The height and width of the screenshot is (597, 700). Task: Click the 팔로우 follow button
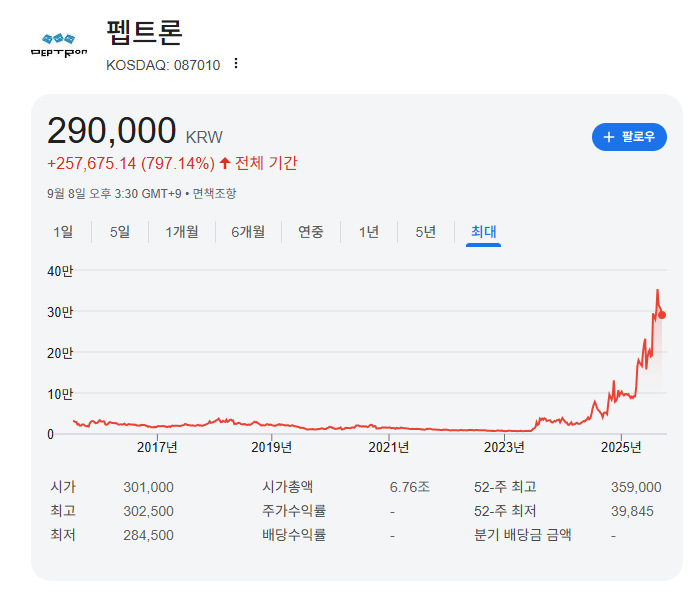point(629,137)
